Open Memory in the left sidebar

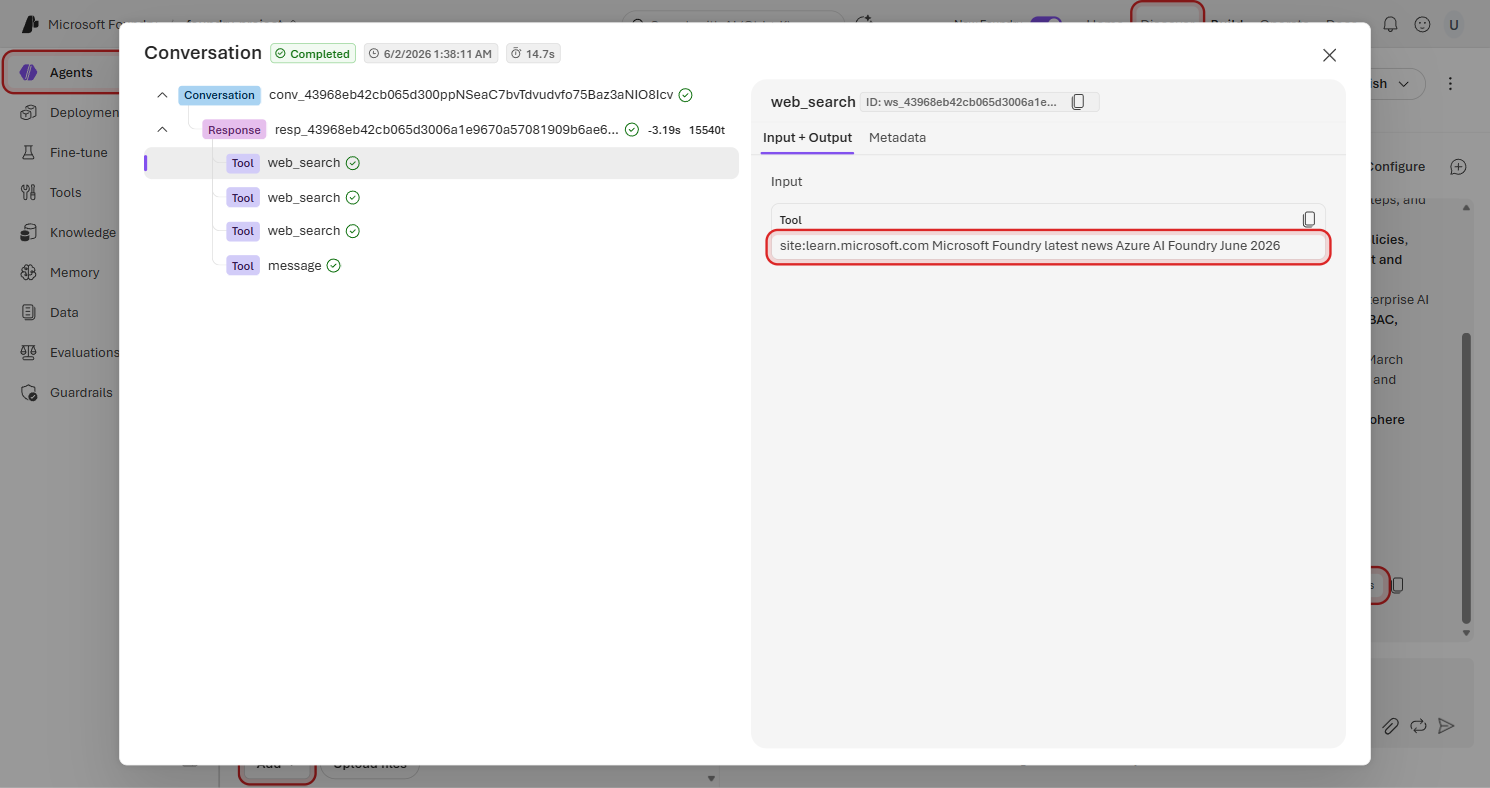point(74,272)
